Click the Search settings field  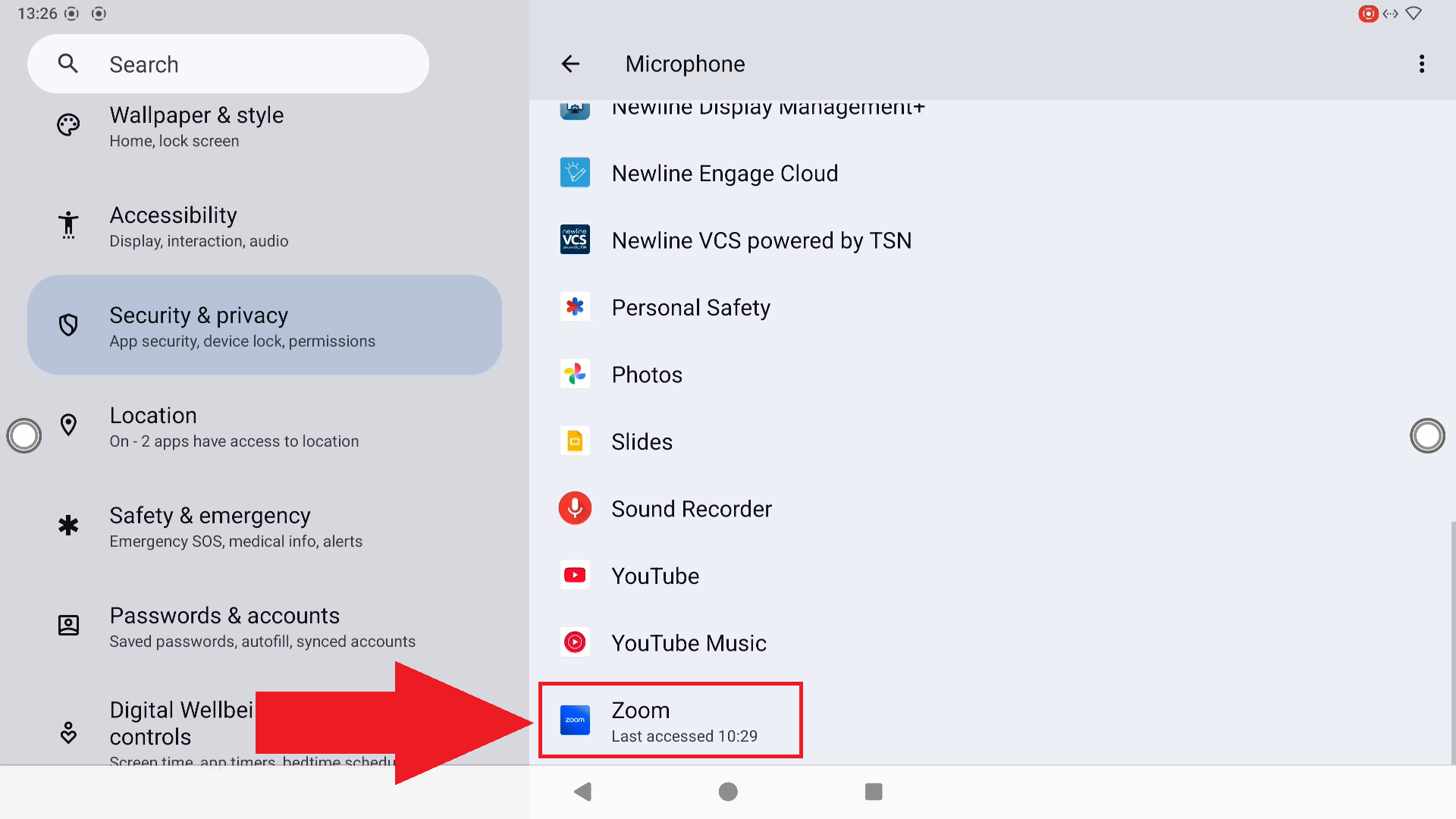[227, 64]
